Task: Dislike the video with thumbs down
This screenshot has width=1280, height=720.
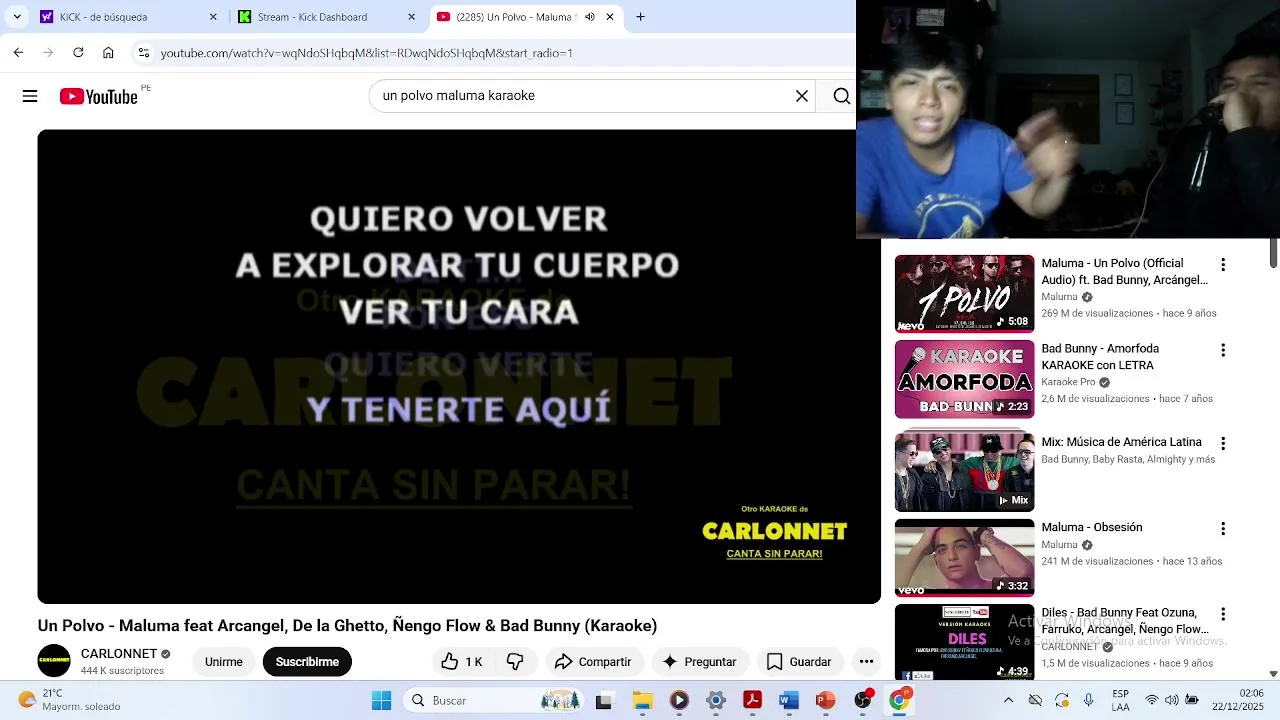Action: (515, 662)
